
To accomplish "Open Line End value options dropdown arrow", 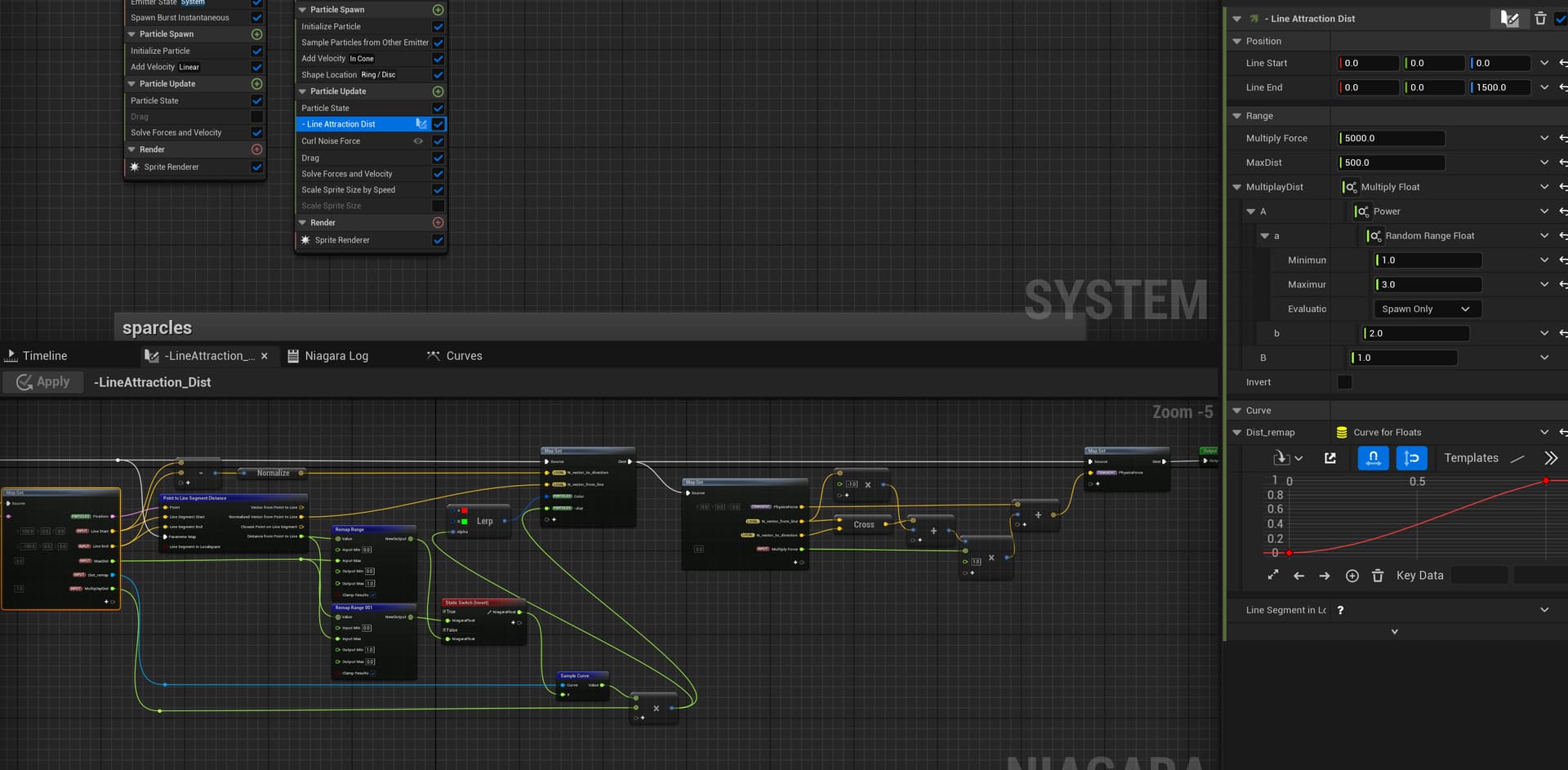I will (x=1543, y=87).
